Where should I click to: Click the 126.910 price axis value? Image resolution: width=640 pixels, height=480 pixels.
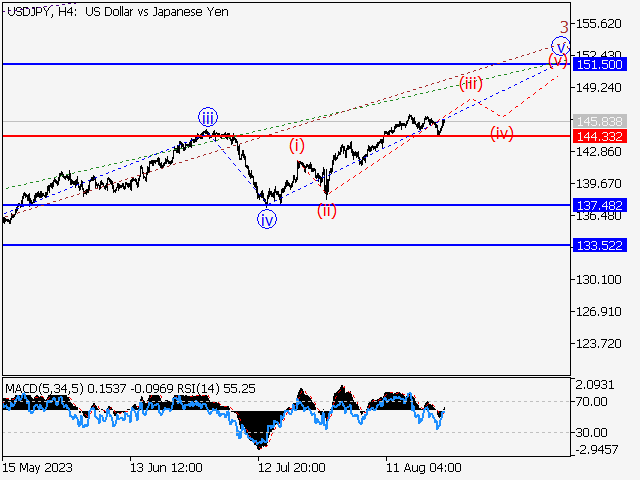coord(598,312)
